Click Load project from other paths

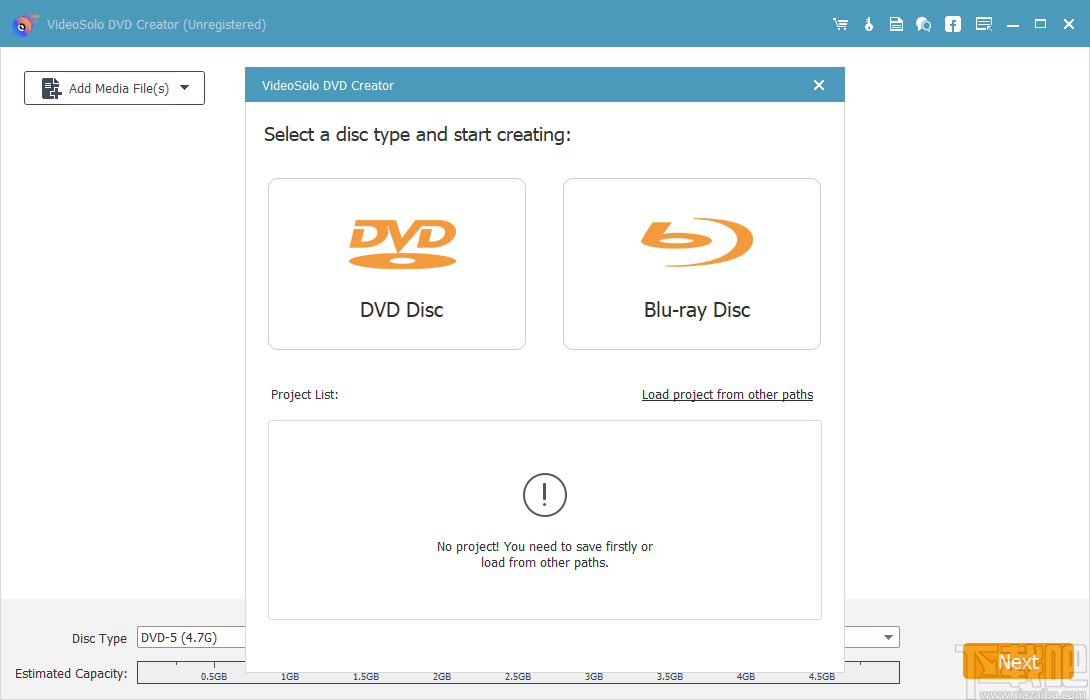click(x=727, y=394)
